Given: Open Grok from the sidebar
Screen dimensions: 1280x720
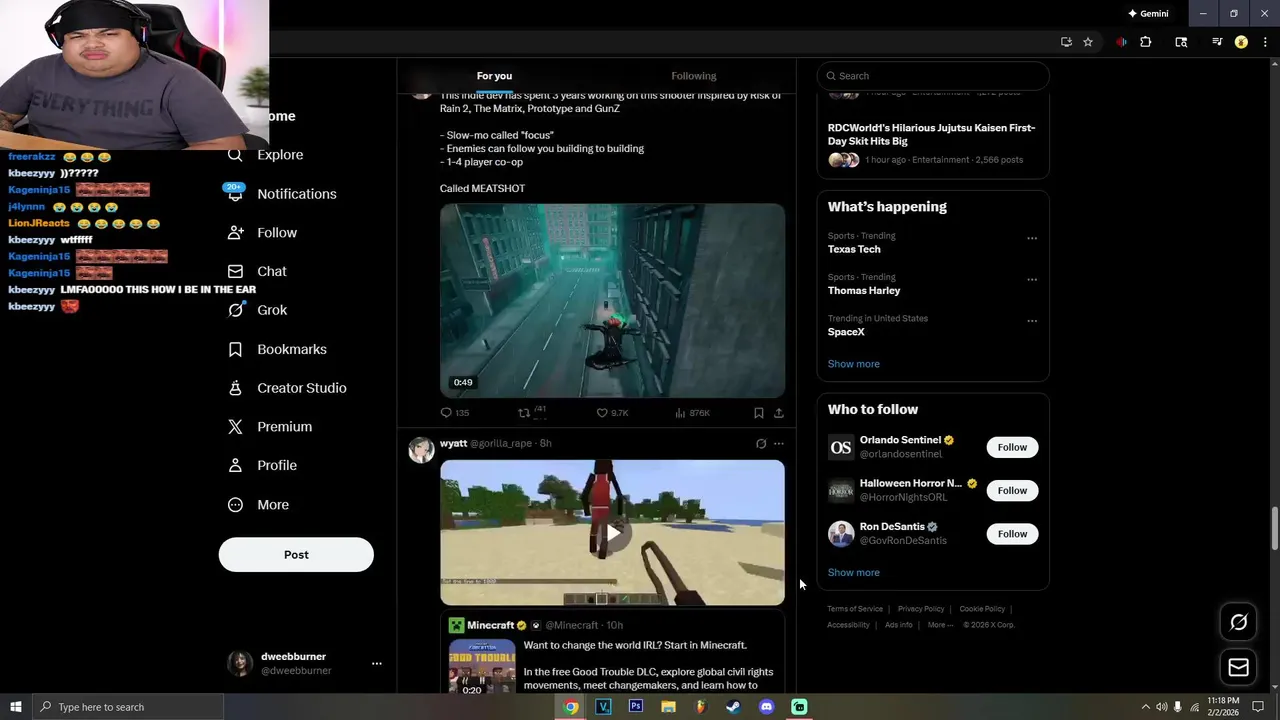Looking at the screenshot, I should coord(257,310).
